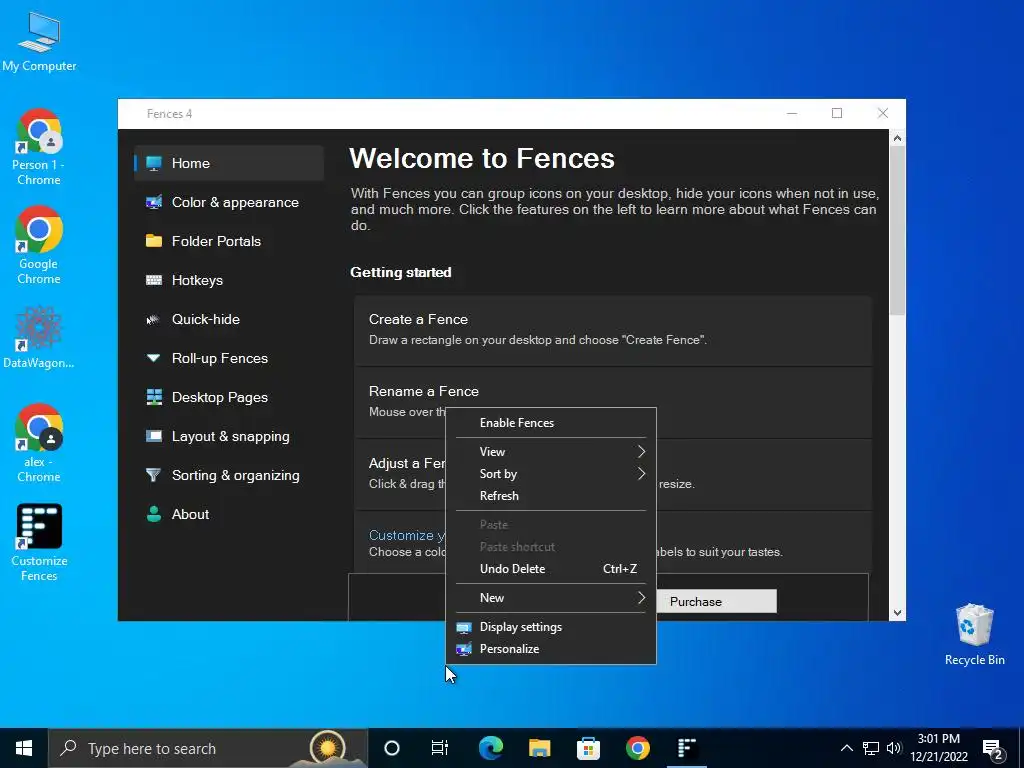
Task: Click the Adjust a Fence heading
Action: (x=407, y=463)
